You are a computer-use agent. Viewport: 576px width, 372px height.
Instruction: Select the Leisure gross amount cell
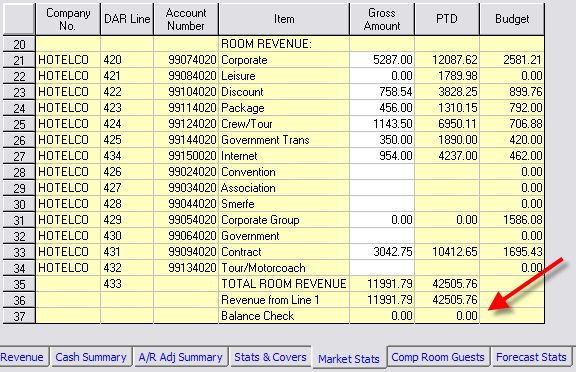tap(382, 76)
